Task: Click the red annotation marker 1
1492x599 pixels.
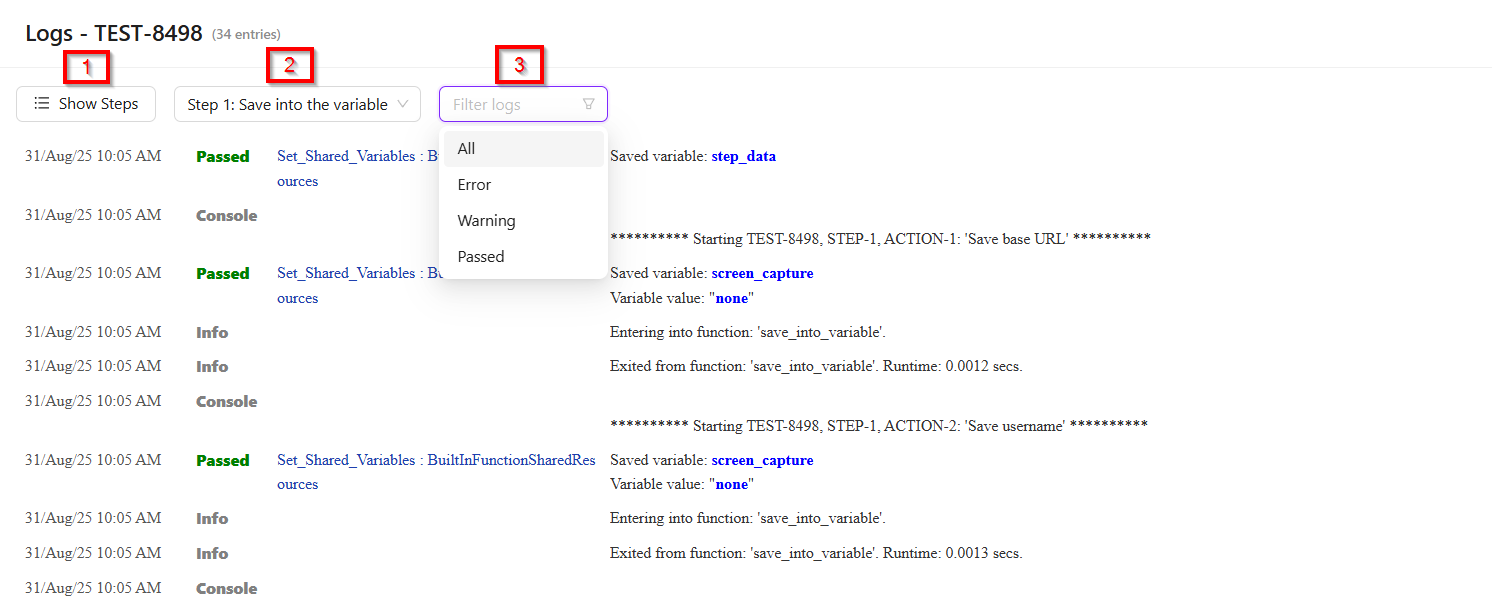Action: pyautogui.click(x=87, y=67)
